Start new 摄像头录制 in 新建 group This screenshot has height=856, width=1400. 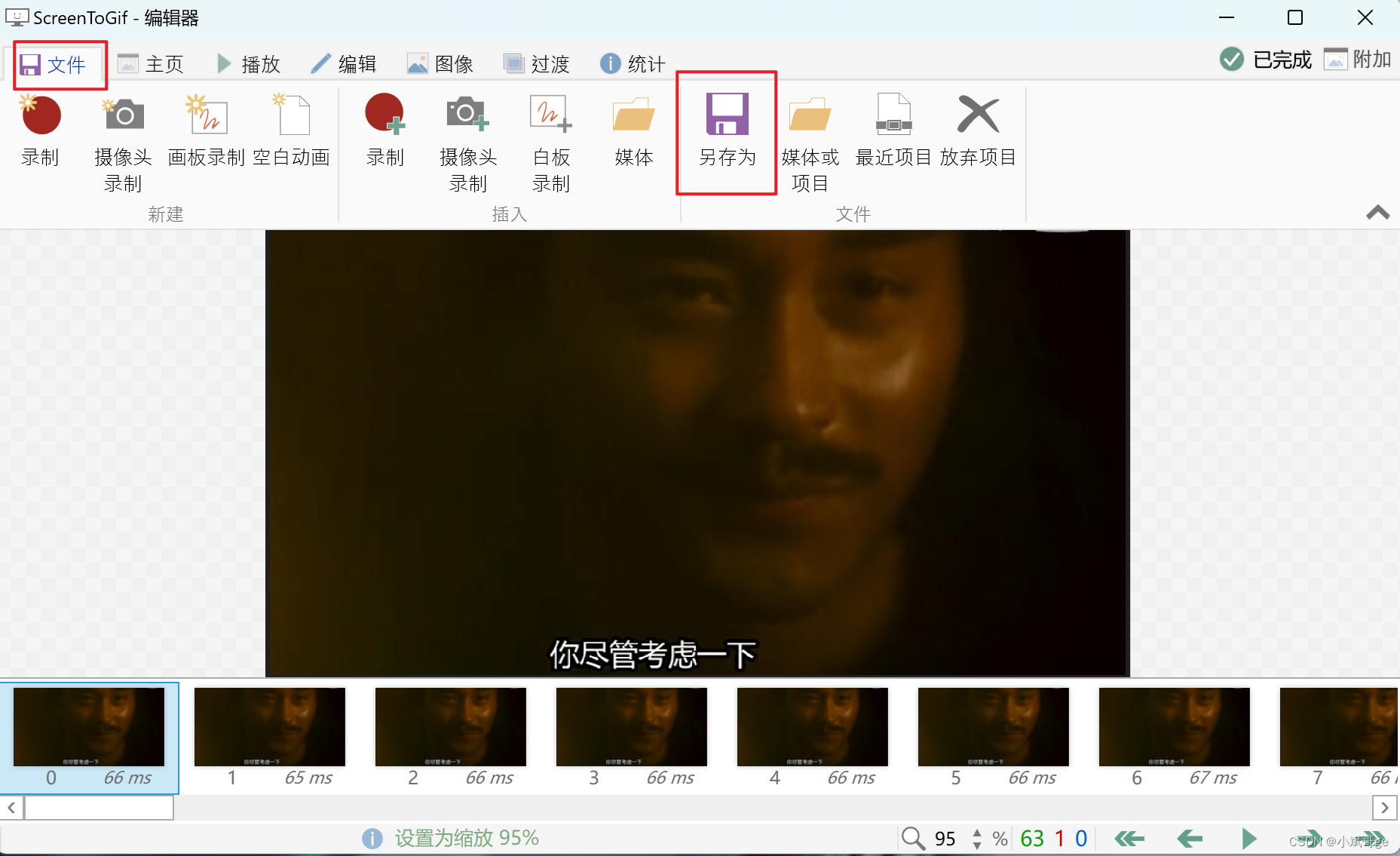click(123, 143)
